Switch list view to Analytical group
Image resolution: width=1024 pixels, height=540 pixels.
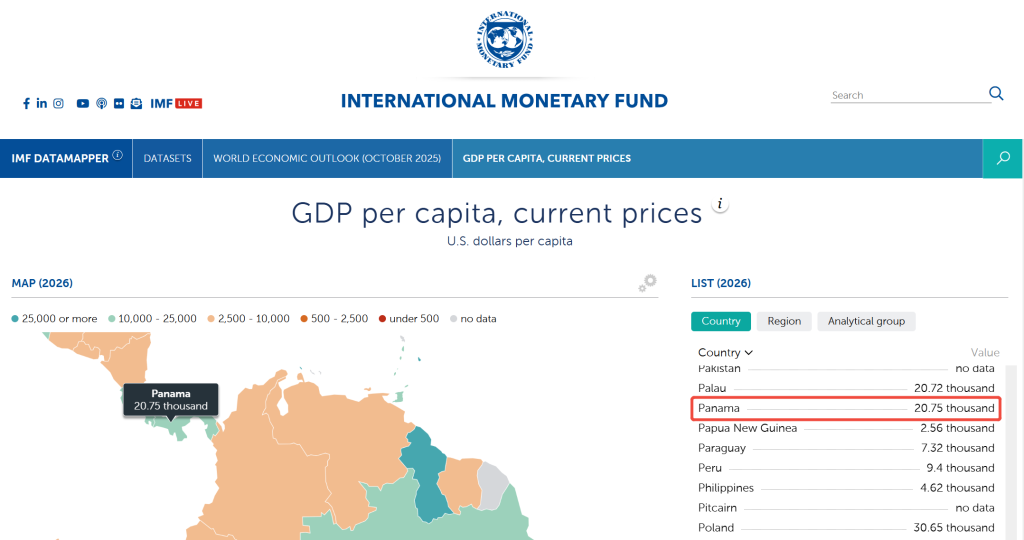click(866, 321)
